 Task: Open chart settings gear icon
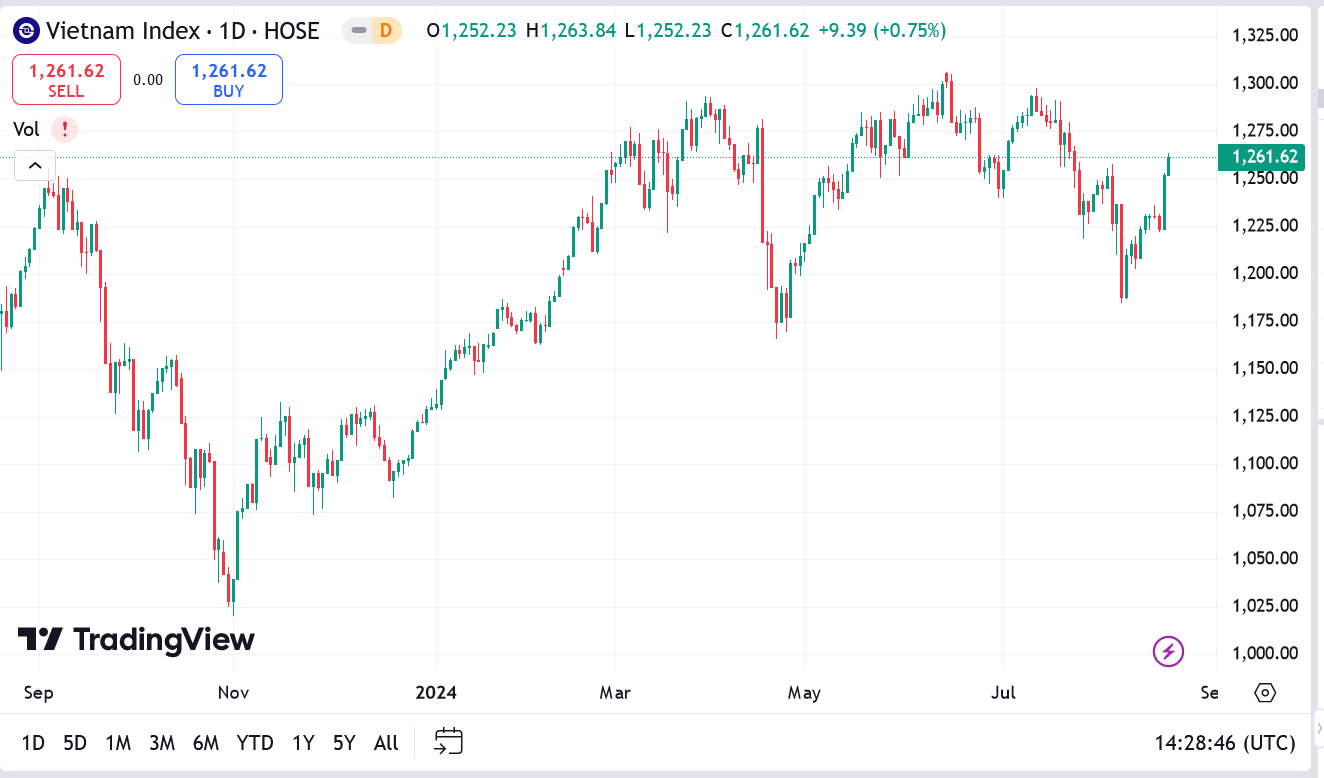tap(1265, 692)
